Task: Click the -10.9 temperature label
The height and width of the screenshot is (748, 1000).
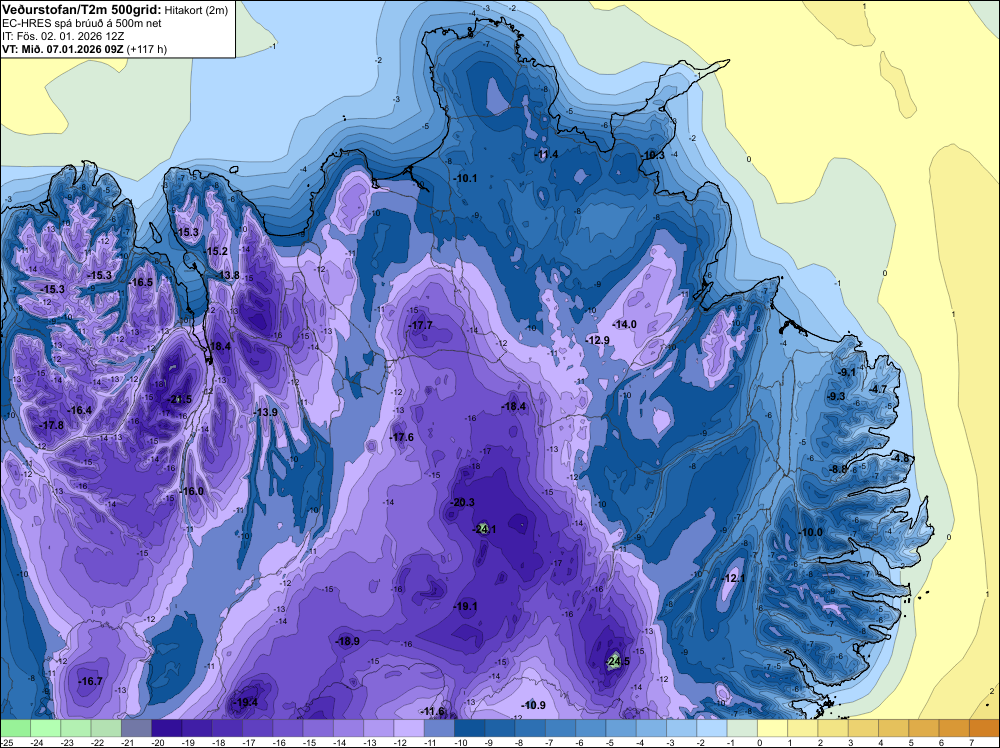Action: (x=533, y=705)
